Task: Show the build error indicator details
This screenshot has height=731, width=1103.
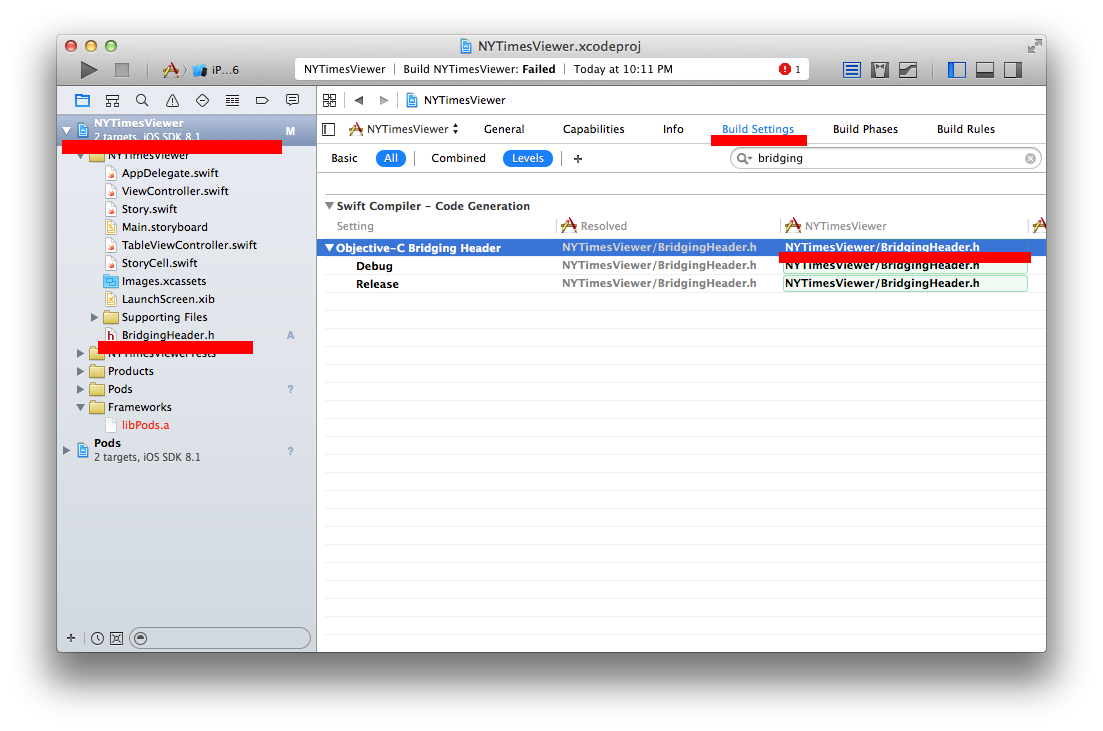Action: (x=789, y=69)
